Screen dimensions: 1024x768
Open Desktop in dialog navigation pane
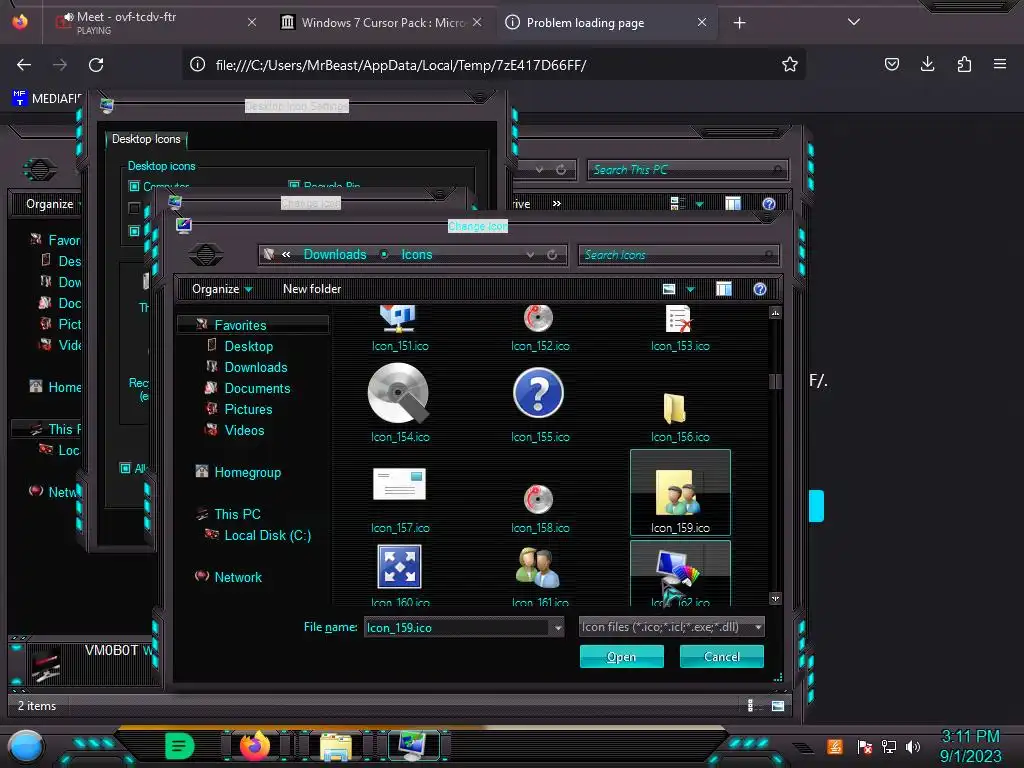click(248, 346)
